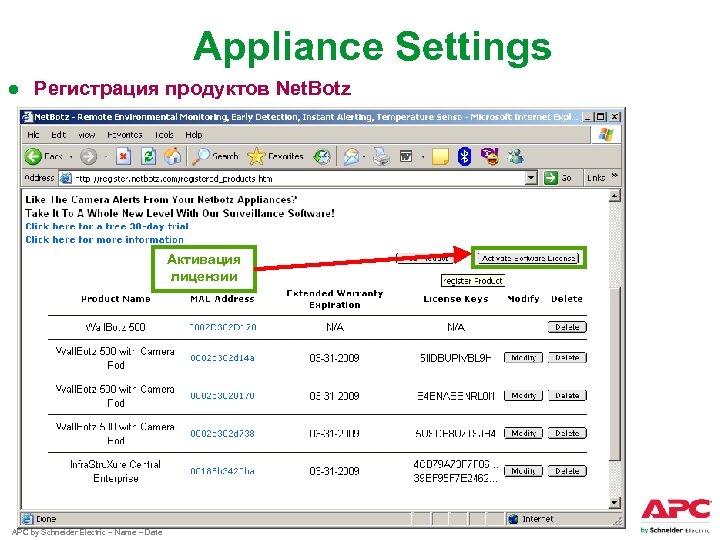Click the vertical scrollbar thumb

(x=615, y=373)
